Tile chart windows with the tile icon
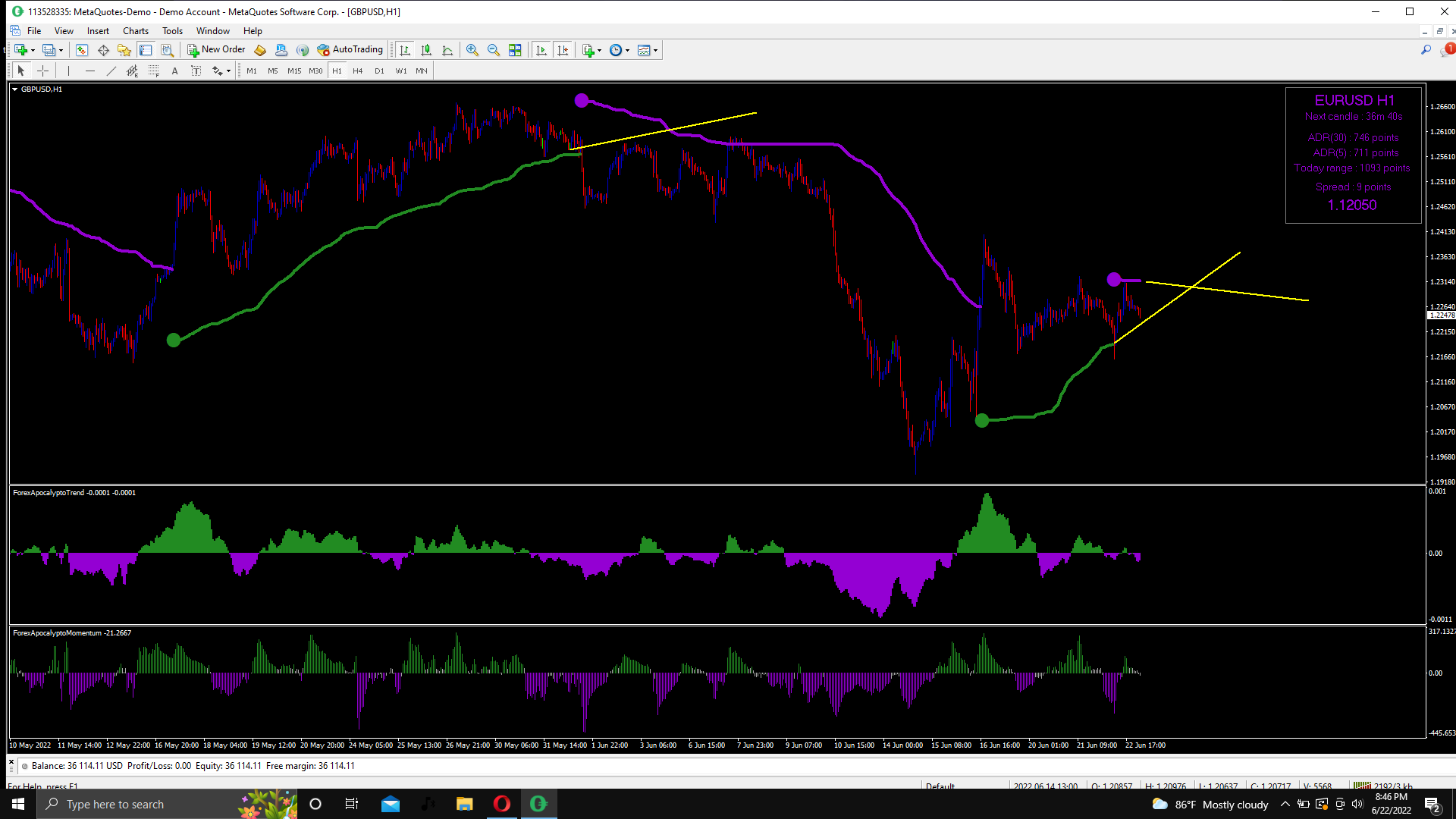The height and width of the screenshot is (819, 1456). (x=515, y=50)
